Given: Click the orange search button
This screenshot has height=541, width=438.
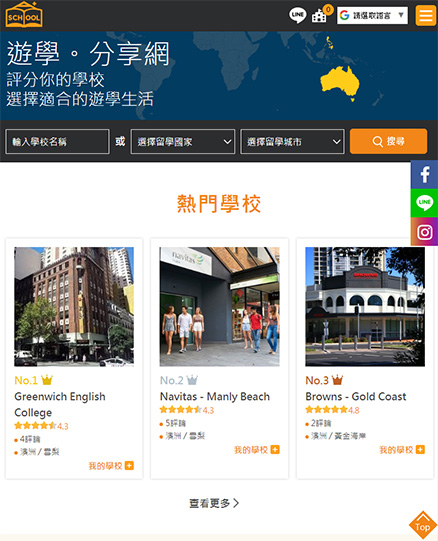Looking at the screenshot, I should (388, 141).
